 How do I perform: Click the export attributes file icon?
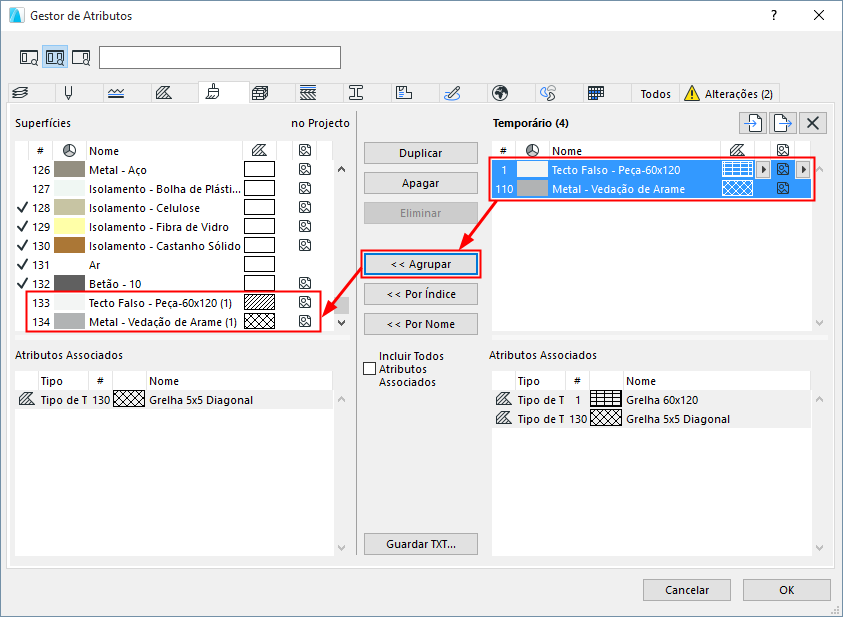tap(783, 123)
